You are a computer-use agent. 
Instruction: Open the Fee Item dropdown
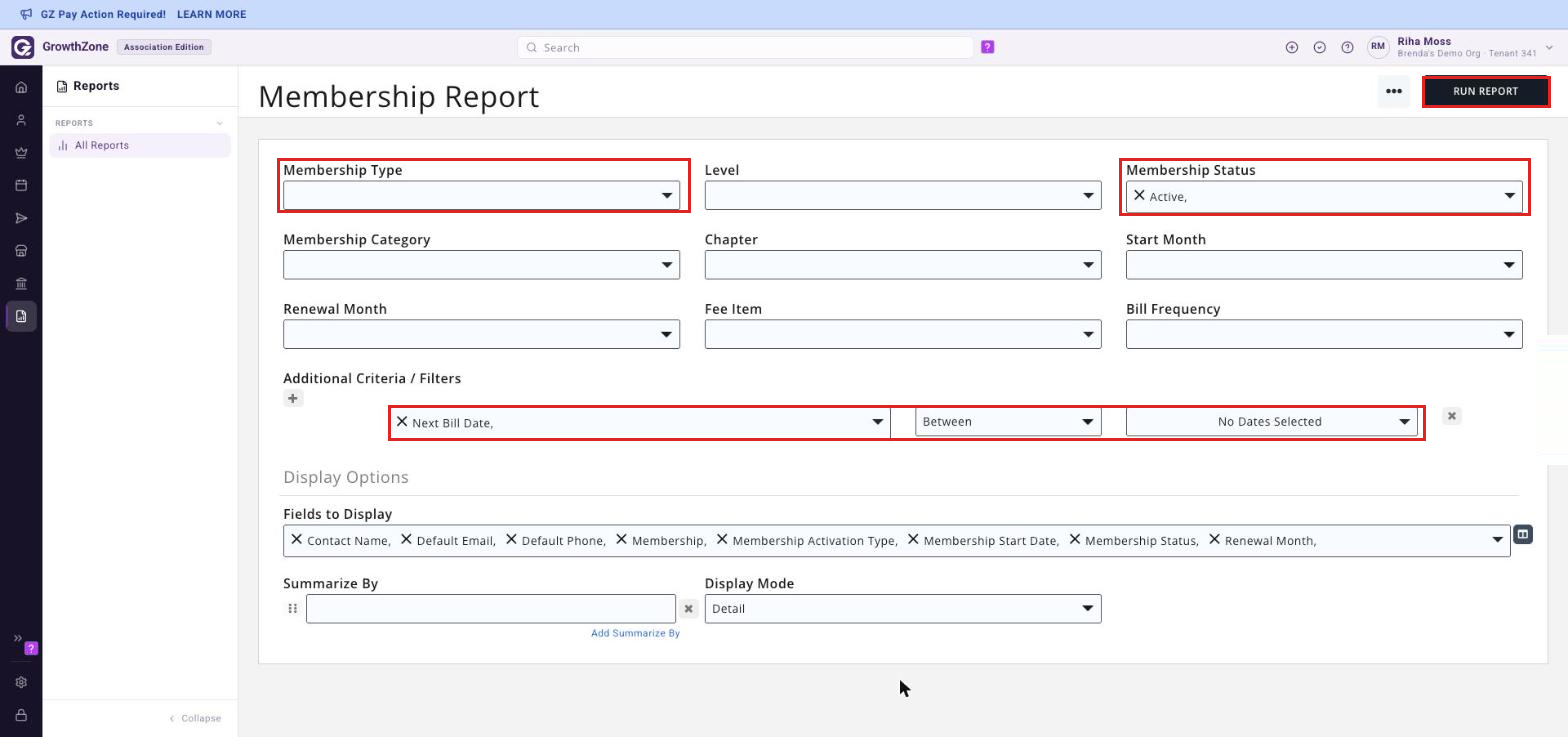(903, 334)
